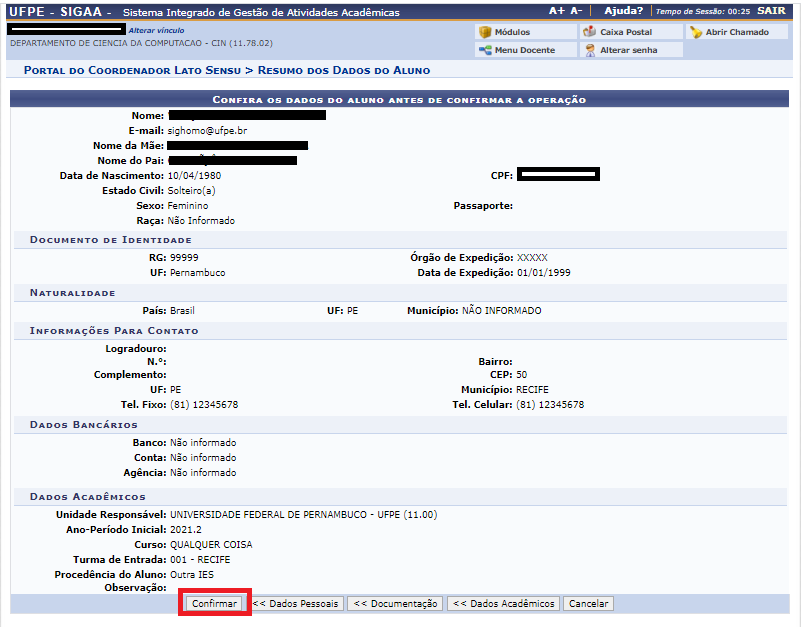
Task: Click the Alterar vínculo link
Action: [156, 31]
